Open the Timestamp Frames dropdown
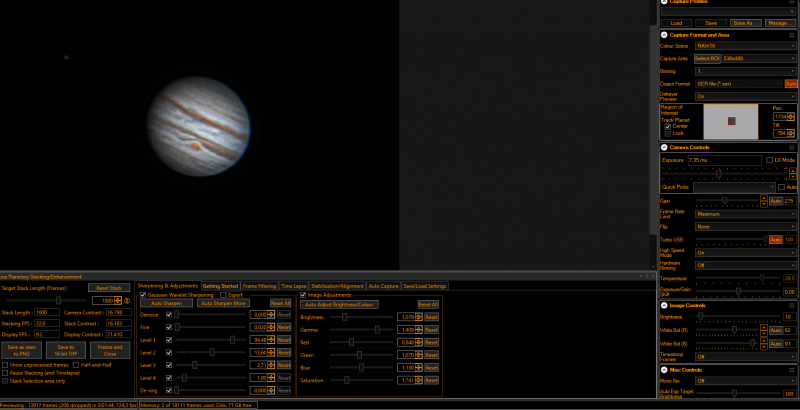This screenshot has height=410, width=800. [x=745, y=357]
